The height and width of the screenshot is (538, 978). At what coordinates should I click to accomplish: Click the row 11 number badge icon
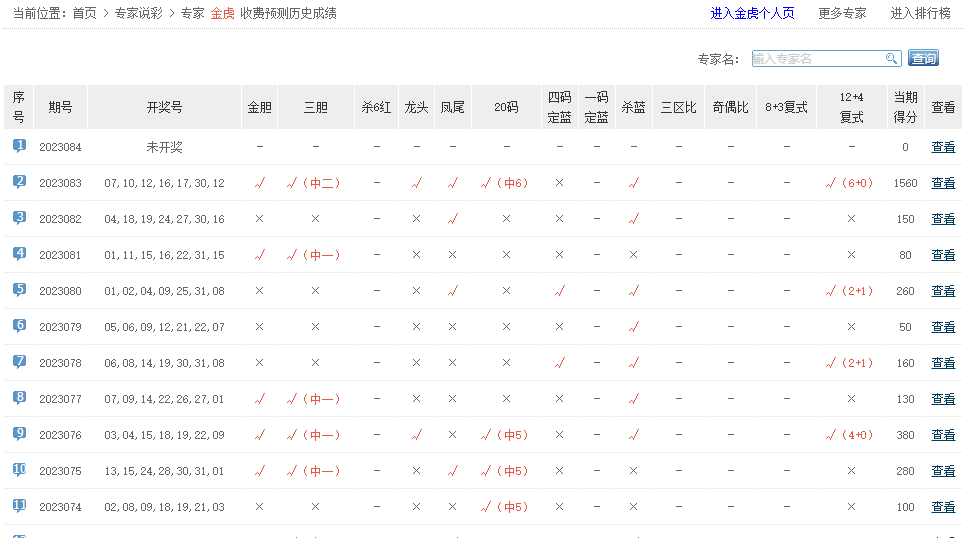click(x=19, y=506)
